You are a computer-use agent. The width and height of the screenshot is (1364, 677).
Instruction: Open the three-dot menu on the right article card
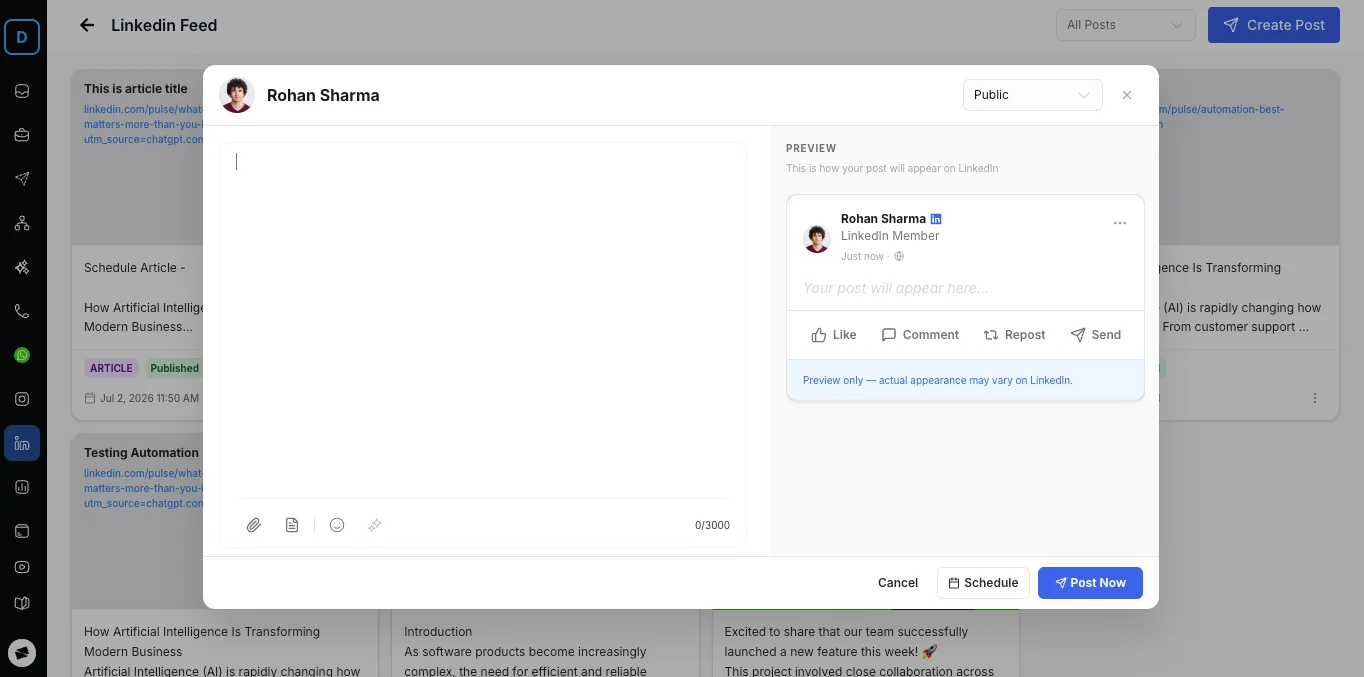[1315, 398]
